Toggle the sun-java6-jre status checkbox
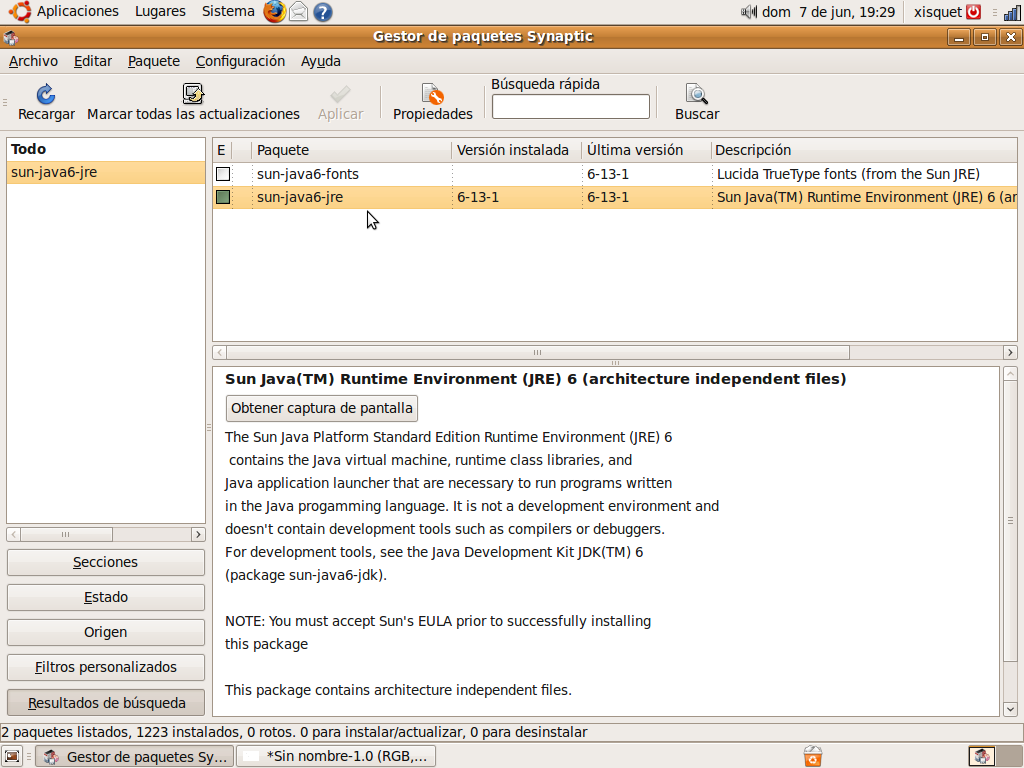The width and height of the screenshot is (1024, 768). point(223,197)
